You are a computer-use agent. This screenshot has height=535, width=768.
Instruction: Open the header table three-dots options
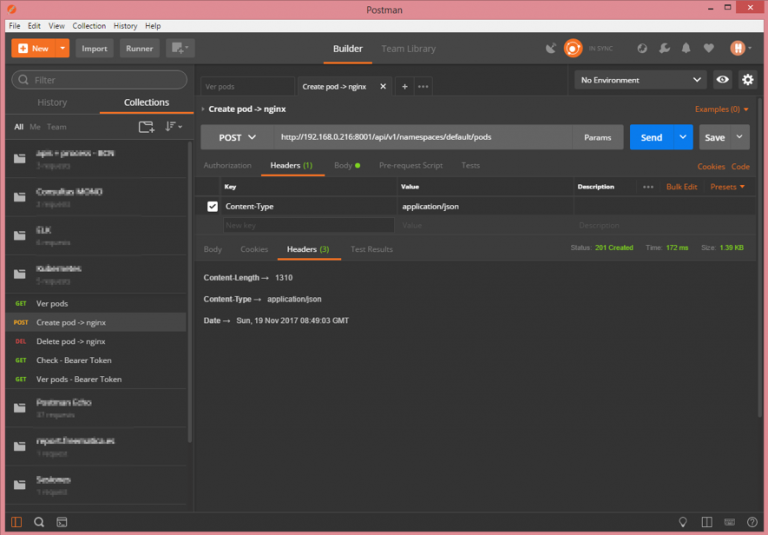(x=648, y=187)
